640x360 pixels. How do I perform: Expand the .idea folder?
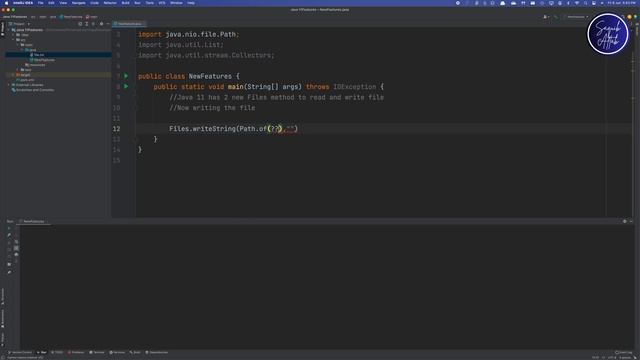[13, 35]
